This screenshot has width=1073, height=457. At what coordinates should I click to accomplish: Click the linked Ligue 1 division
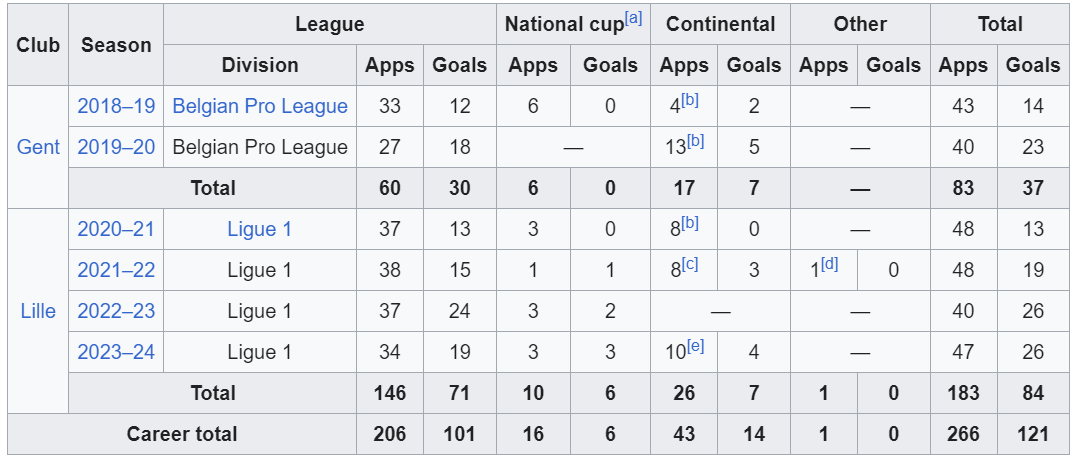click(x=260, y=229)
